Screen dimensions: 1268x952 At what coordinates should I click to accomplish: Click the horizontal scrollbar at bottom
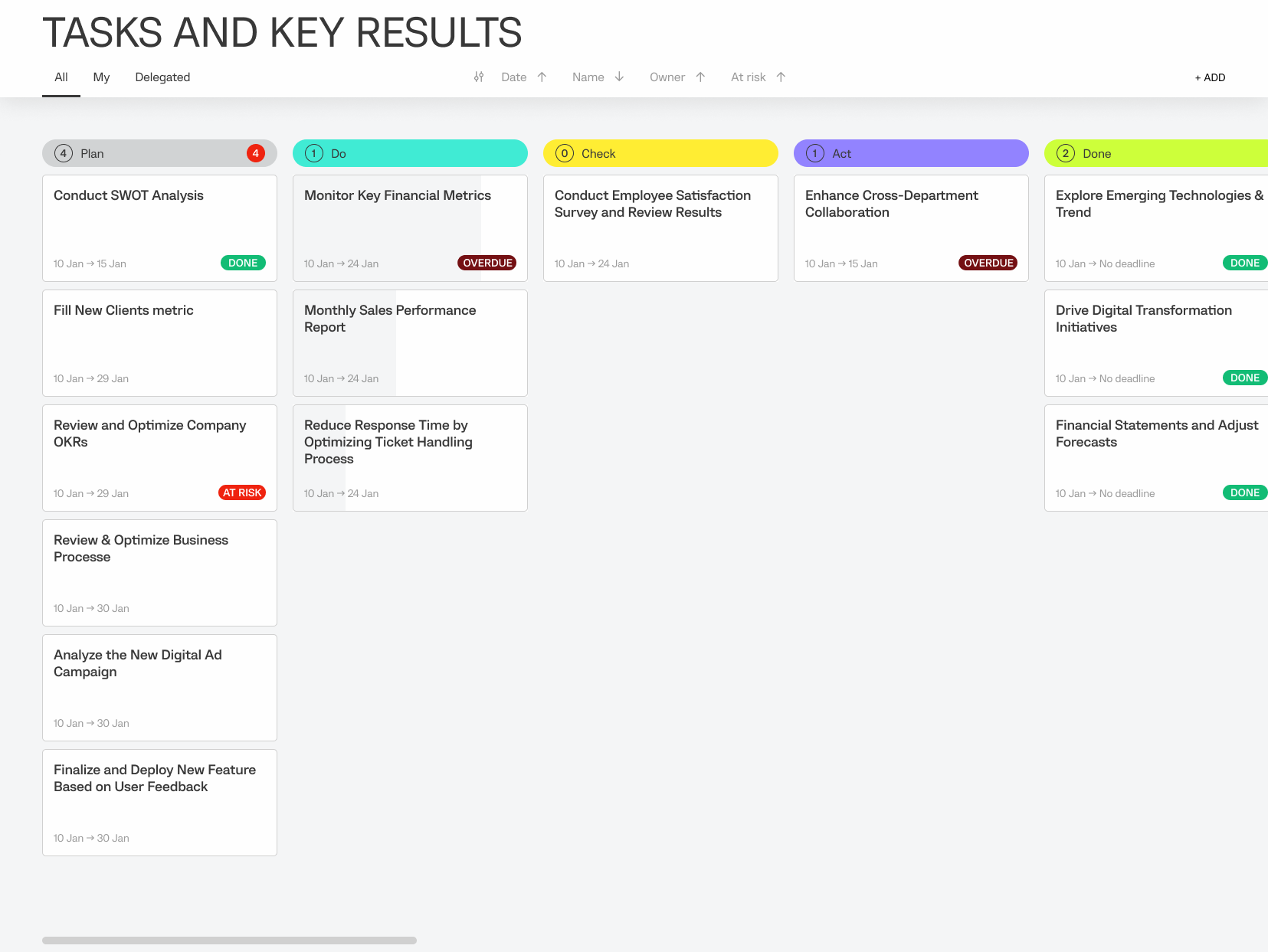(229, 941)
